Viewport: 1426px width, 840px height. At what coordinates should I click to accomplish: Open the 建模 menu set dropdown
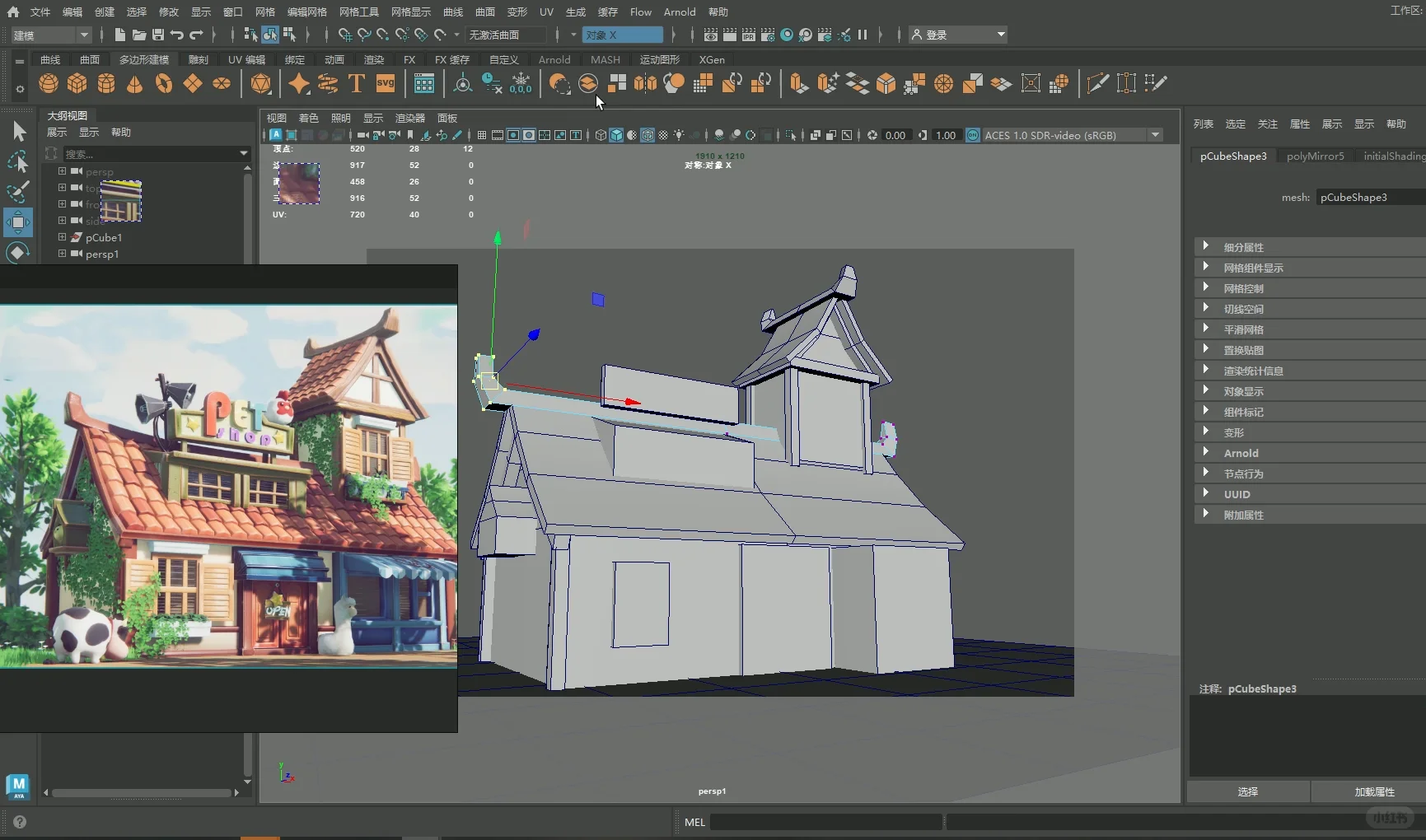(x=51, y=35)
